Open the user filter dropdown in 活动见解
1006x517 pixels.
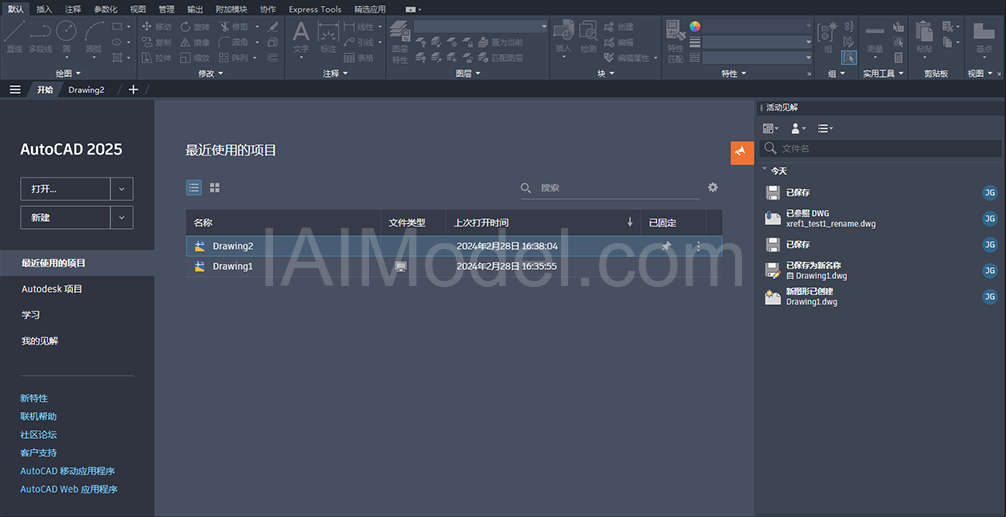pos(798,129)
